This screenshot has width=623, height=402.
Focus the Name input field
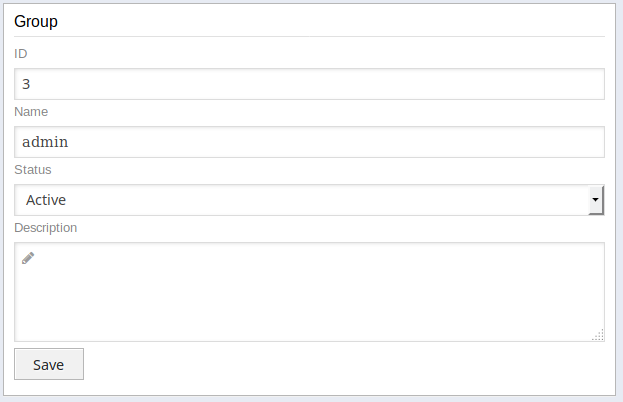(309, 142)
